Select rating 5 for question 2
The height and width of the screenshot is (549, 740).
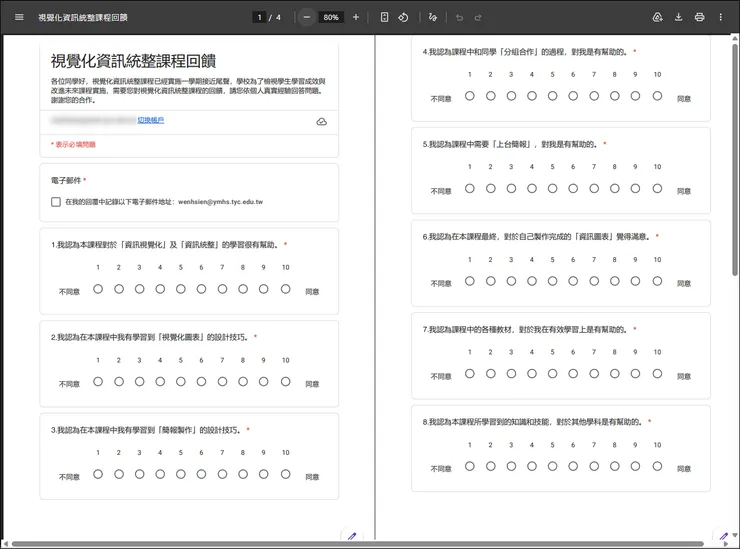click(181, 381)
